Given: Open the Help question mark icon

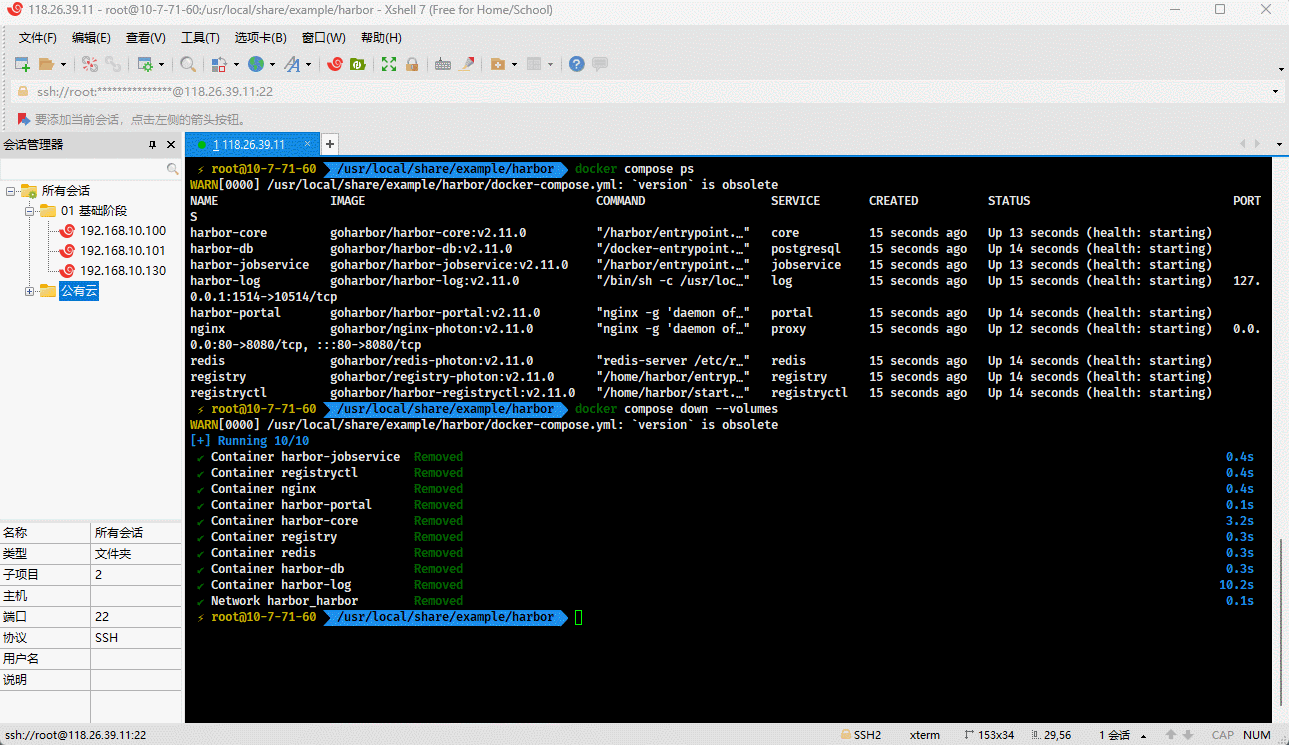Looking at the screenshot, I should click(x=577, y=64).
